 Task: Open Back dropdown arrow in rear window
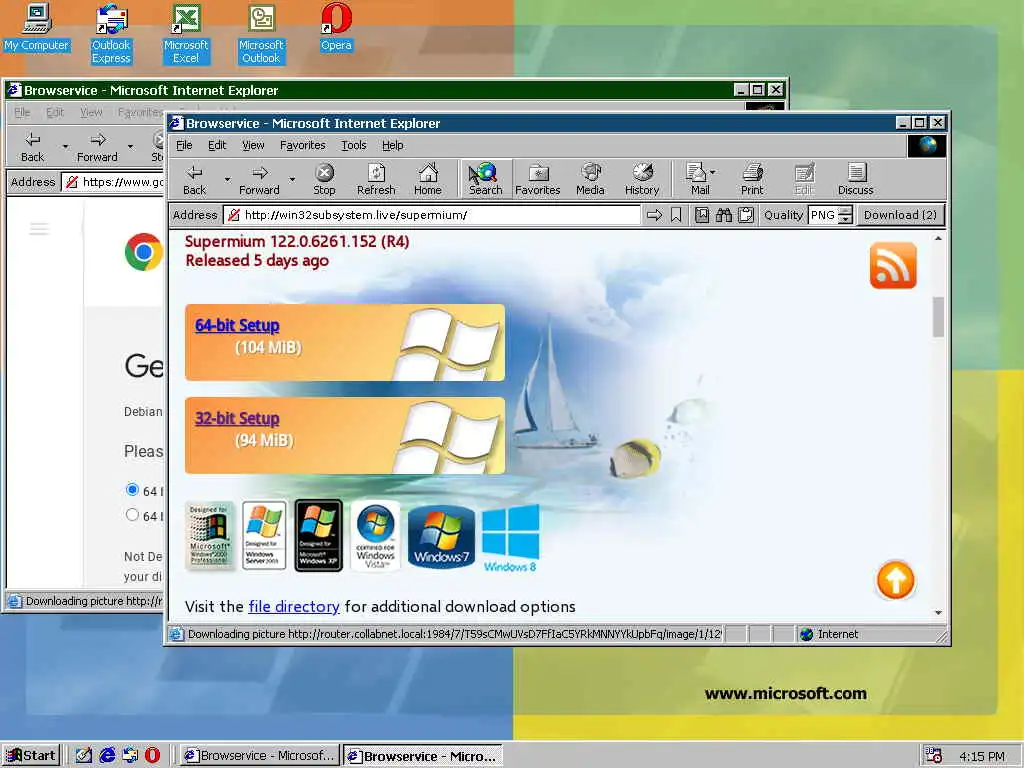pos(65,146)
